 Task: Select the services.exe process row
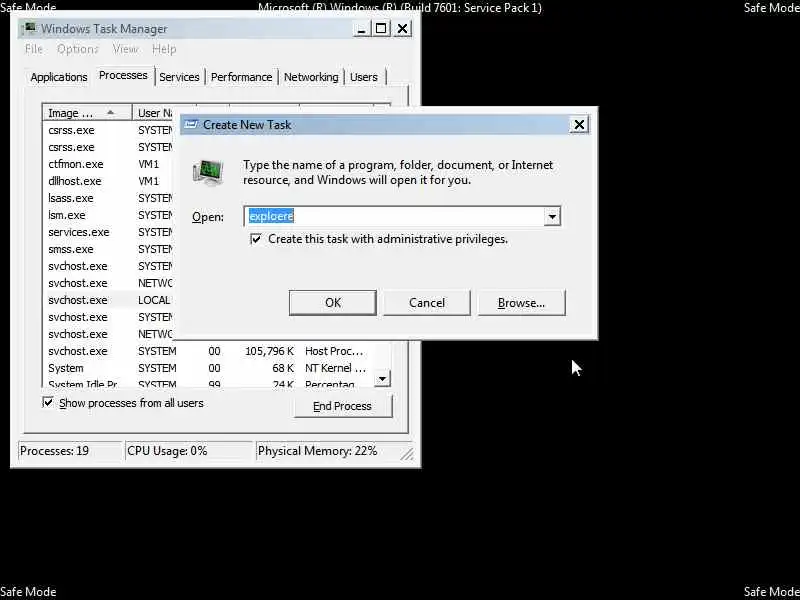[x=108, y=232]
